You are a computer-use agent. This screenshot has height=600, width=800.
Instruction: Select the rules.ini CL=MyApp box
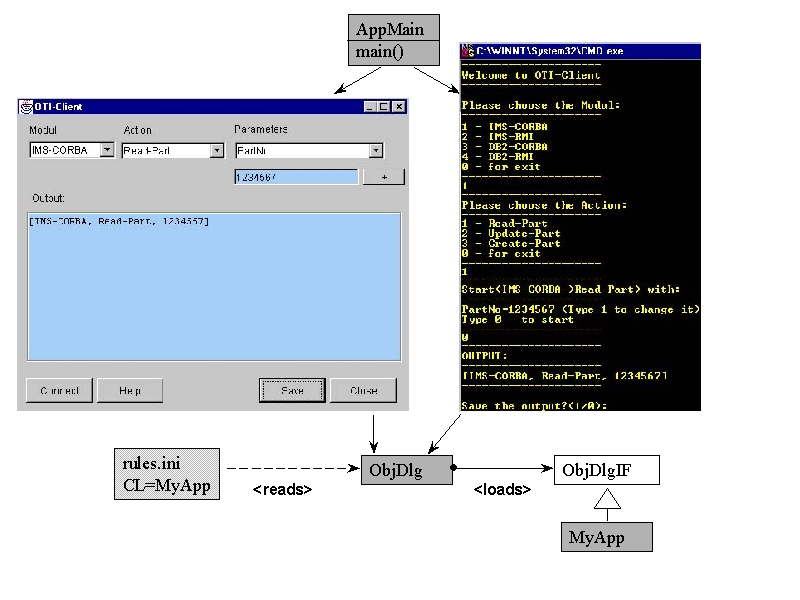167,475
